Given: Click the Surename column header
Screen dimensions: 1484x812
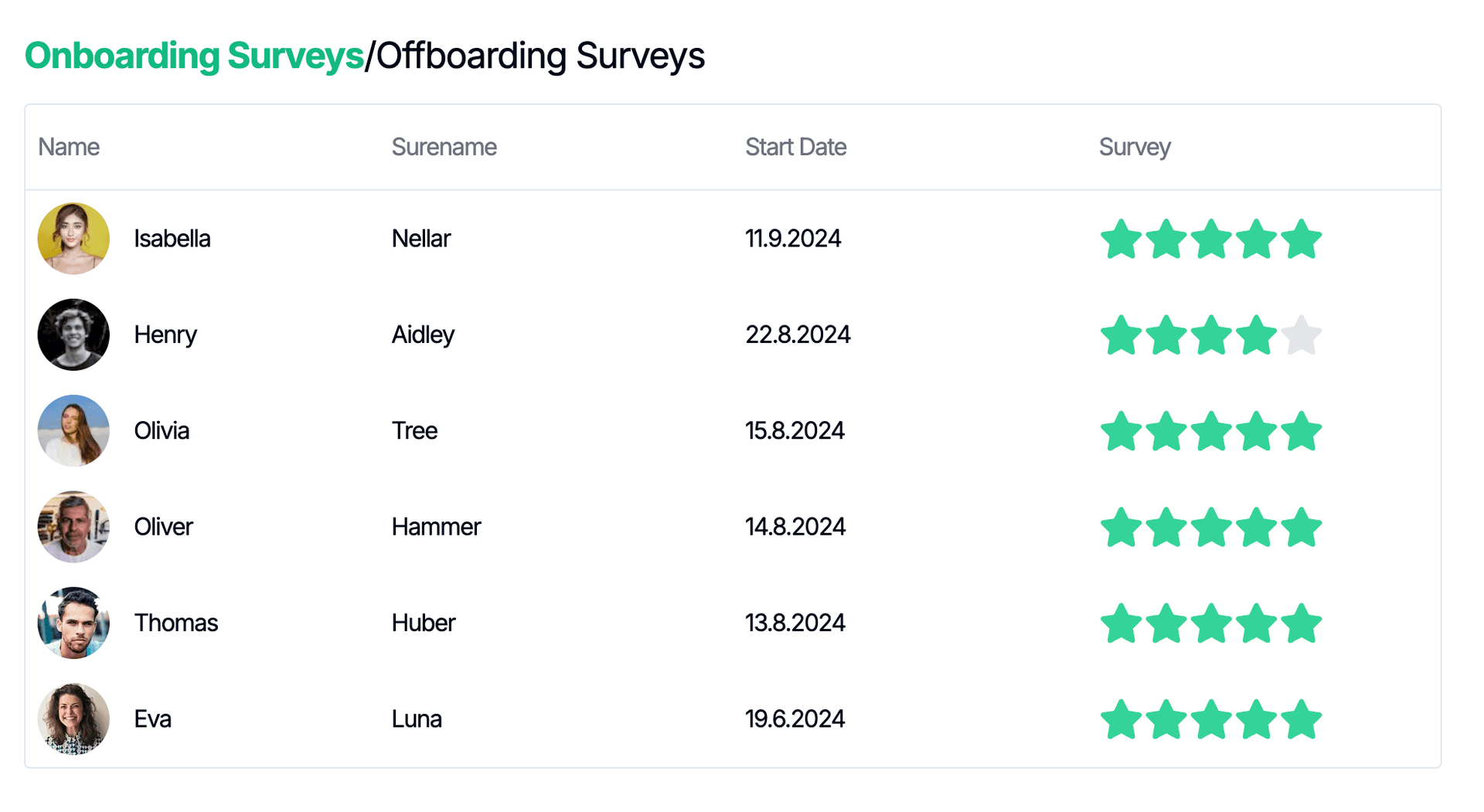Looking at the screenshot, I should (x=444, y=147).
